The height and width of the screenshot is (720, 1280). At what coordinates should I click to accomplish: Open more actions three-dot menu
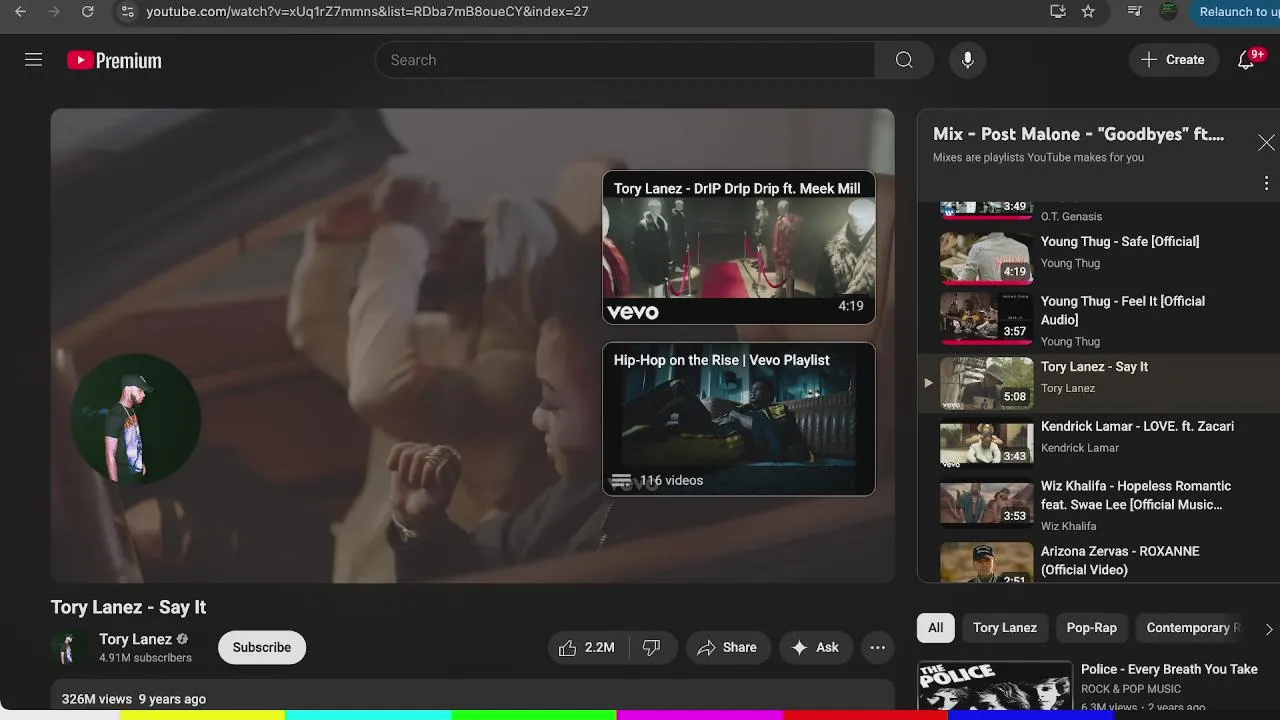click(x=877, y=647)
